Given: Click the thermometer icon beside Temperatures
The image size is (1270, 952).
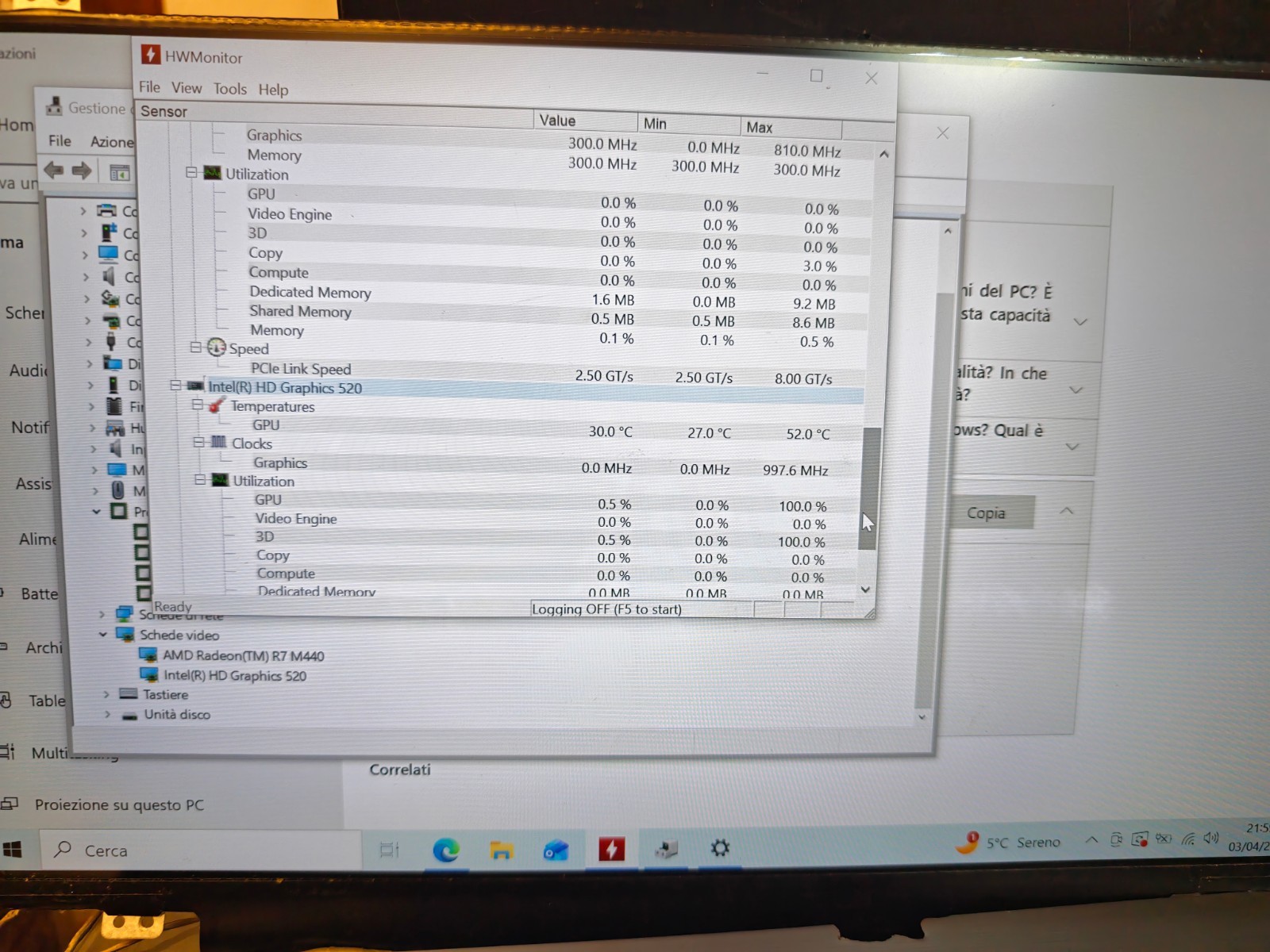Looking at the screenshot, I should 217,405.
